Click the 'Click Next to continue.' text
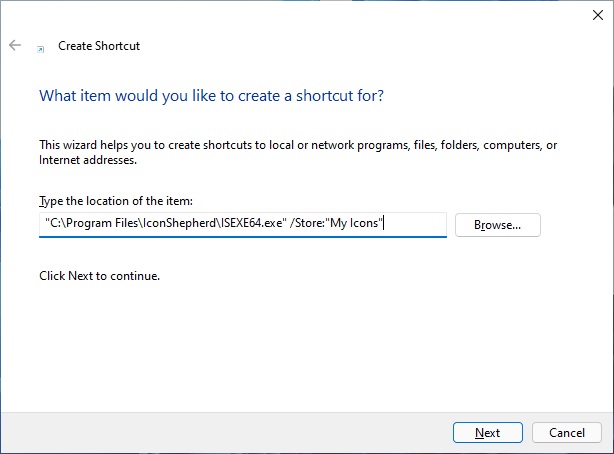This screenshot has height=454, width=614. tap(99, 276)
